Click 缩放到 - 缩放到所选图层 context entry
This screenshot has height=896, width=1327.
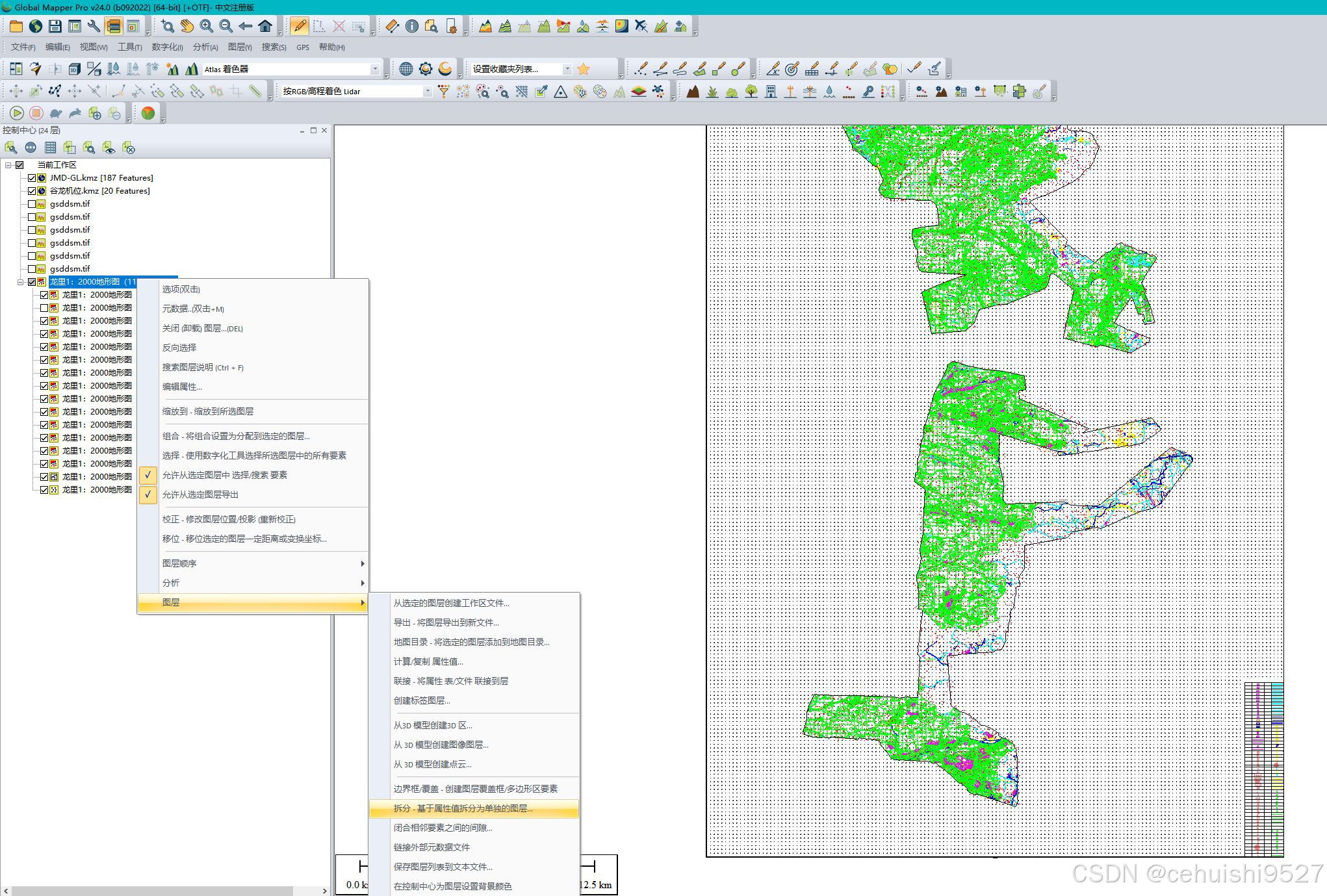click(x=208, y=411)
